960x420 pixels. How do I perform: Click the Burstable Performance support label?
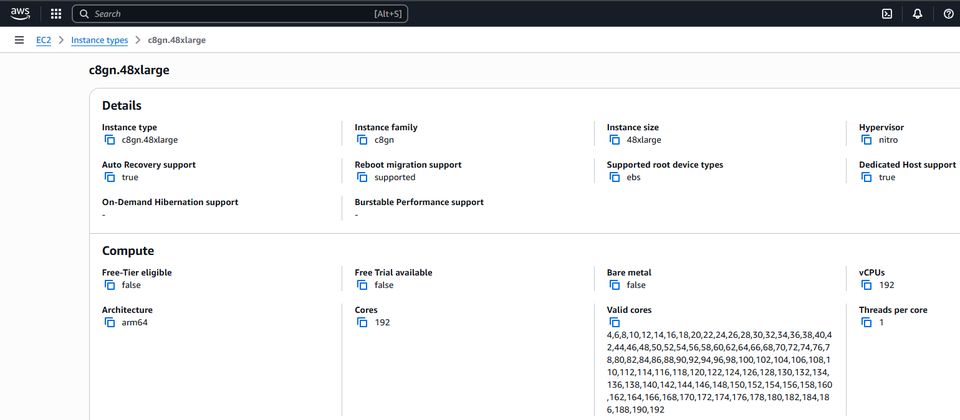[419, 202]
